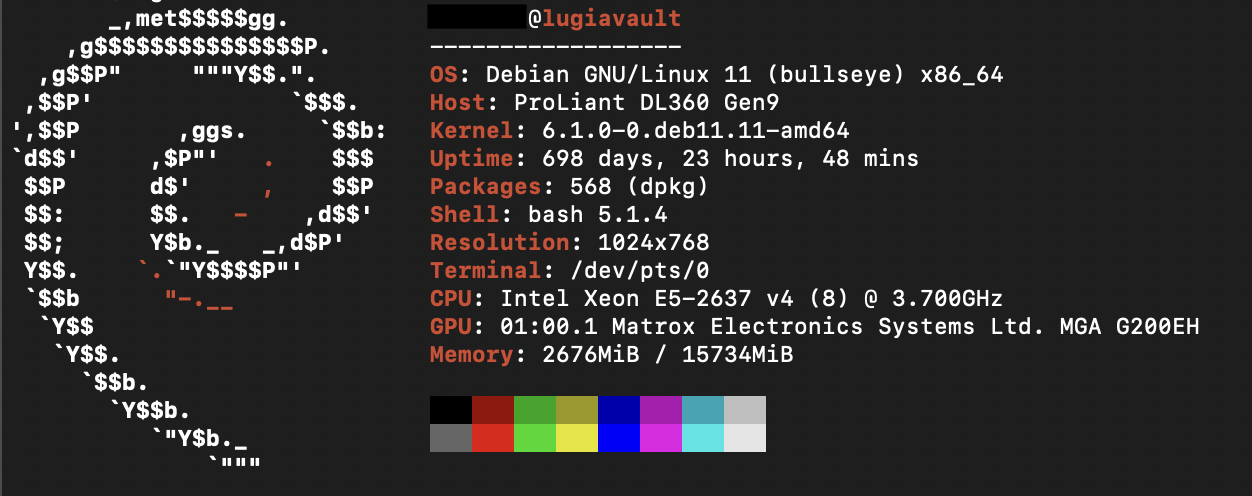This screenshot has height=496, width=1252.
Task: Click the bright red color block
Action: pos(493,438)
